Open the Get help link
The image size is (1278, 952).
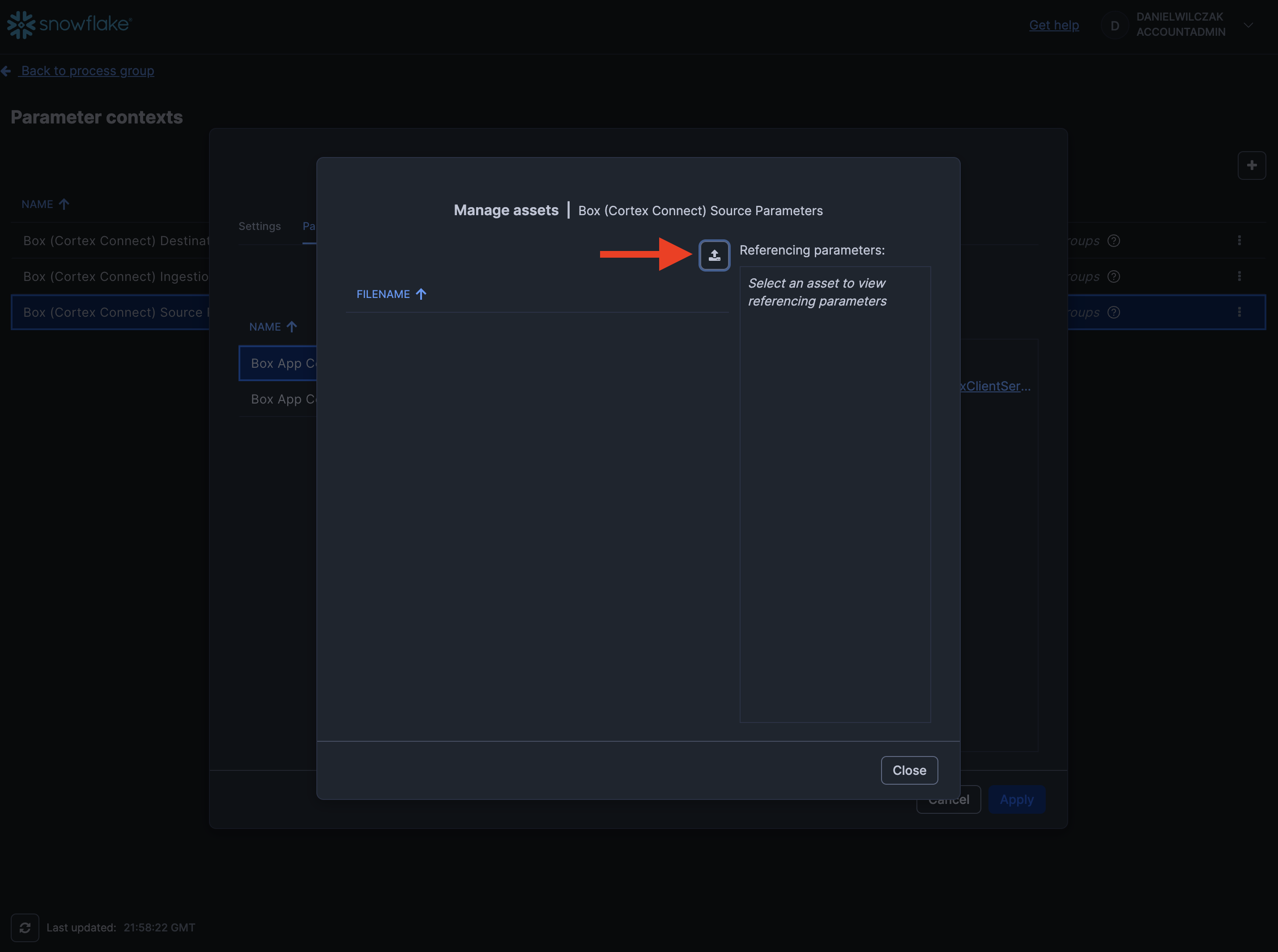pos(1053,25)
